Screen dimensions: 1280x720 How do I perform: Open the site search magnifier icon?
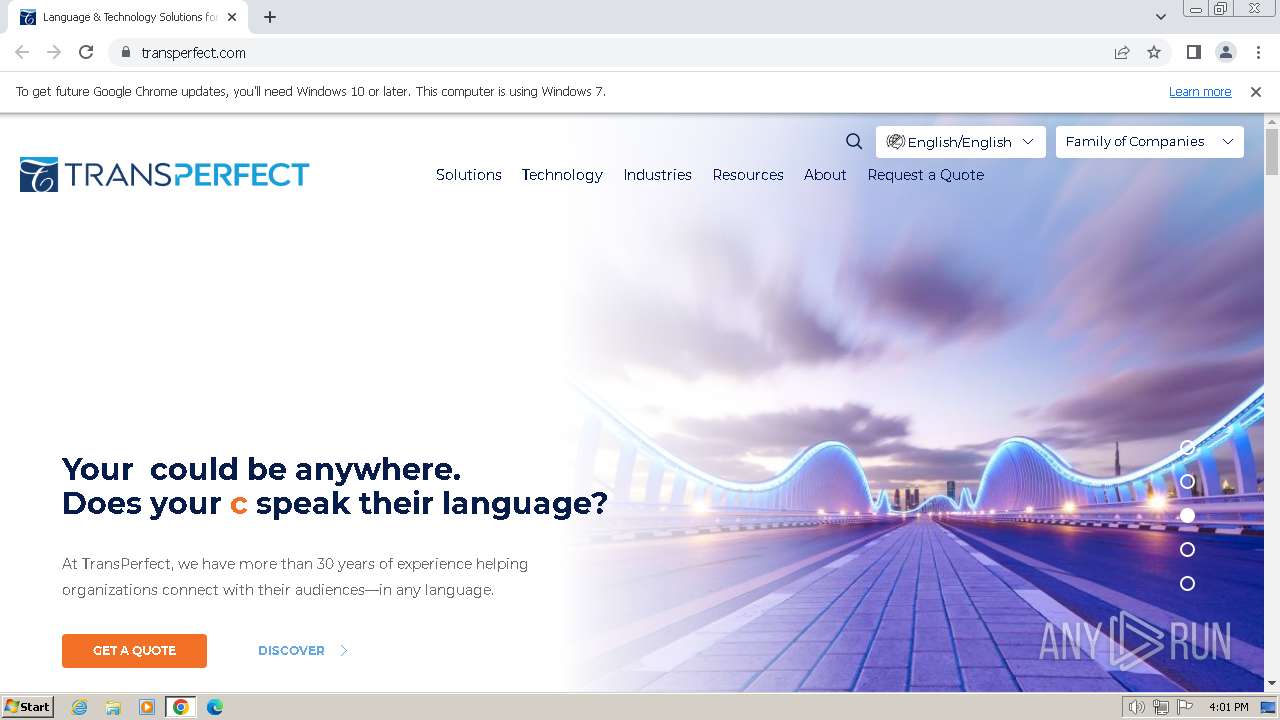(854, 142)
